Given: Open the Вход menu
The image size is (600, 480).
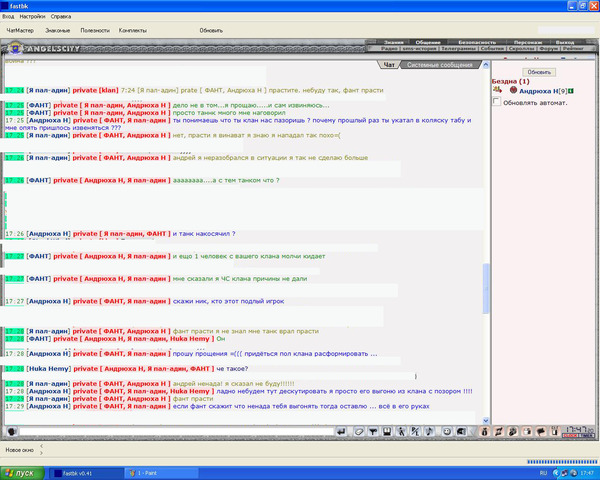Looking at the screenshot, I should click(x=8, y=16).
